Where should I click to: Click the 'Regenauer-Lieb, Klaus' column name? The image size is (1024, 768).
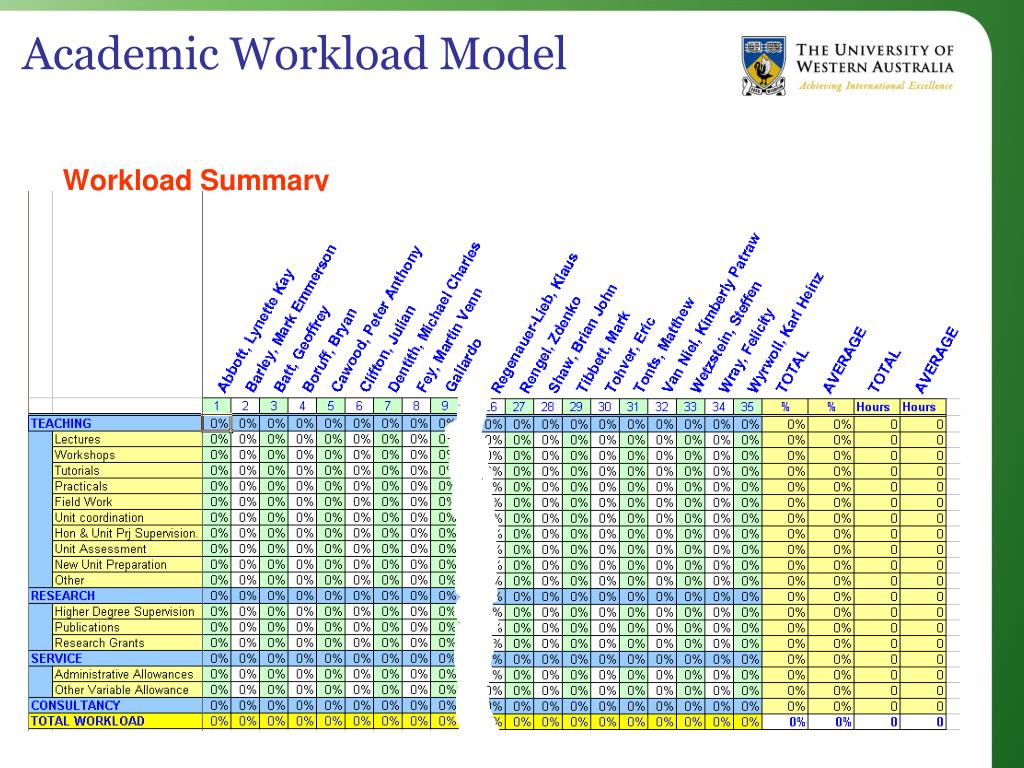534,324
